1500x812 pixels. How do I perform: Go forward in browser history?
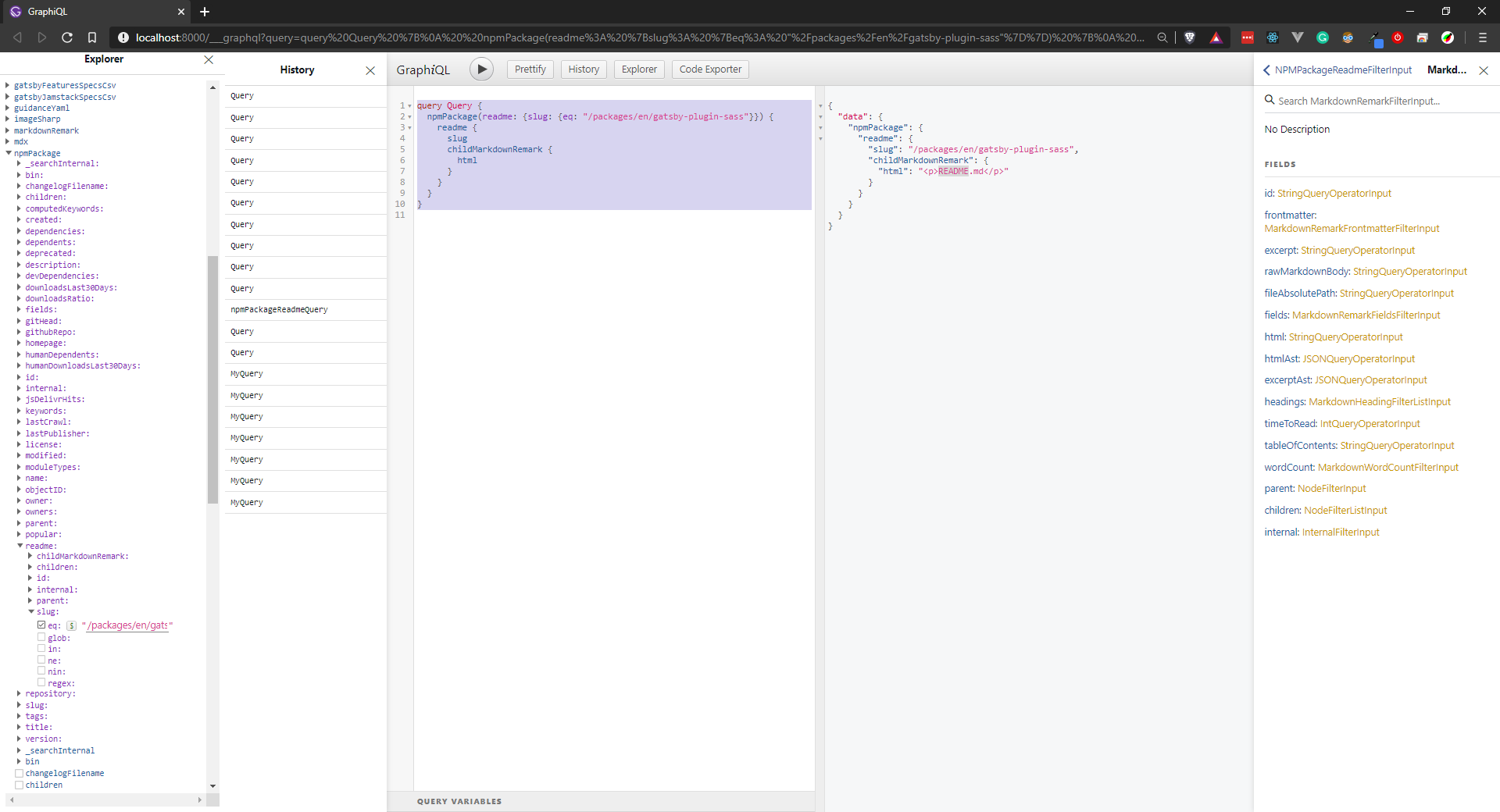click(42, 37)
